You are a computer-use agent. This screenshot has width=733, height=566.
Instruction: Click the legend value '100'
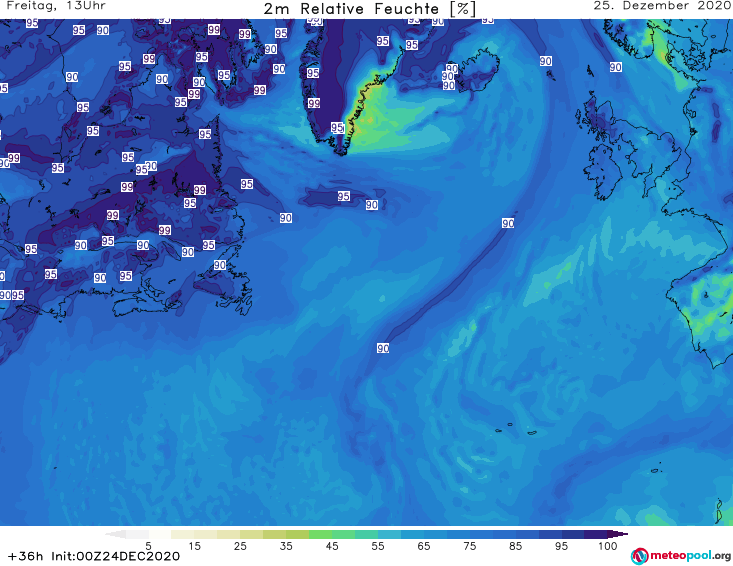pos(607,546)
